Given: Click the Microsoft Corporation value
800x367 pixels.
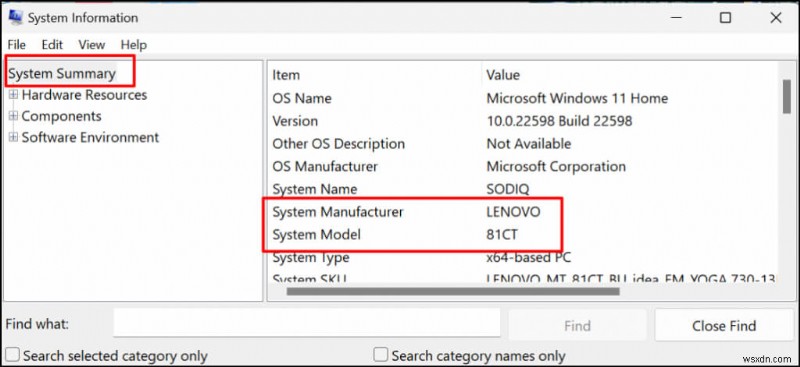Looking at the screenshot, I should (x=556, y=166).
